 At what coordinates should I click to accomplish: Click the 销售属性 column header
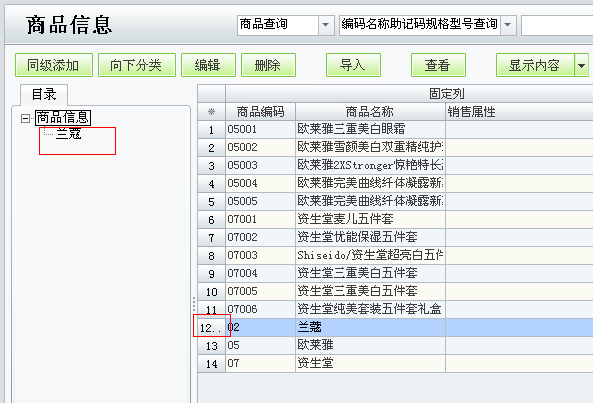pyautogui.click(x=519, y=112)
